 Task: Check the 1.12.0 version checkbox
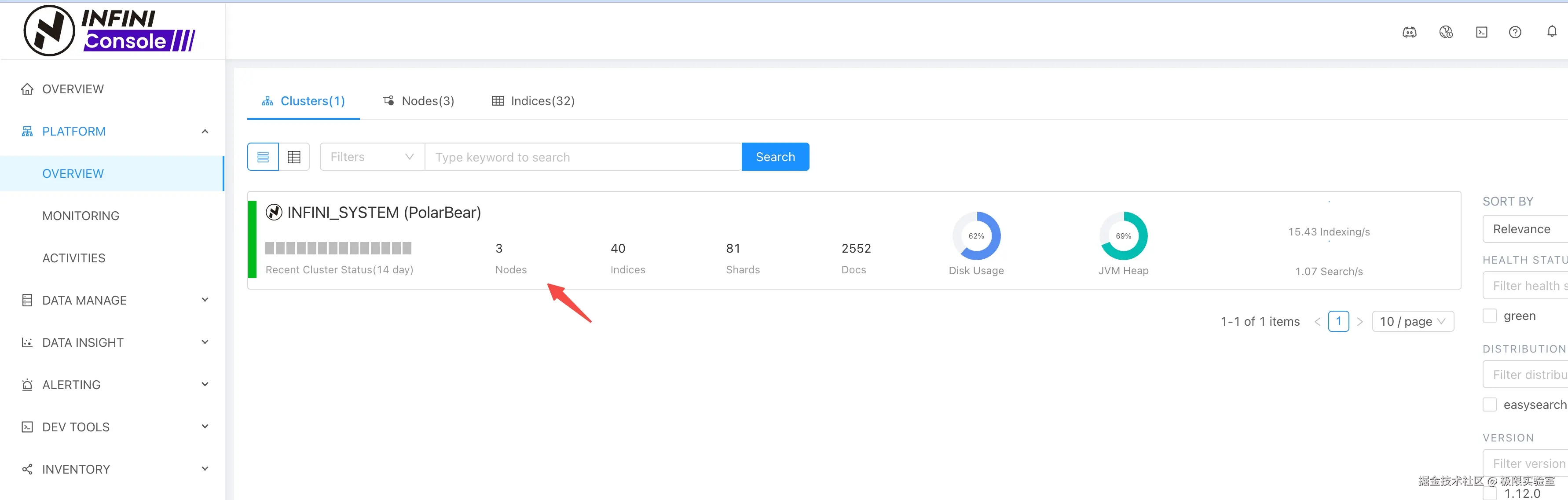(x=1490, y=493)
